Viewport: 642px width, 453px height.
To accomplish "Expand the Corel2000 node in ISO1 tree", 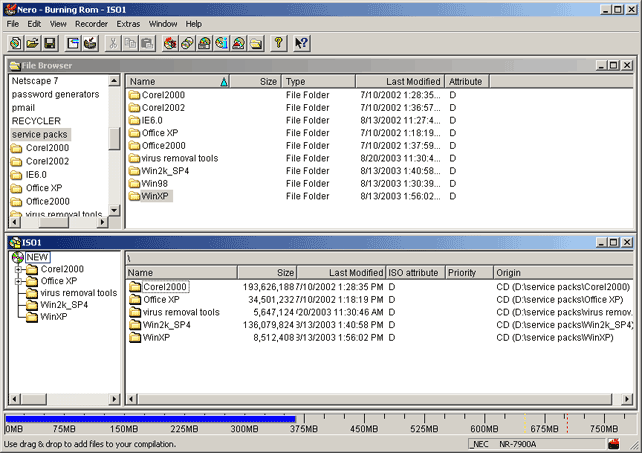I will (18, 270).
